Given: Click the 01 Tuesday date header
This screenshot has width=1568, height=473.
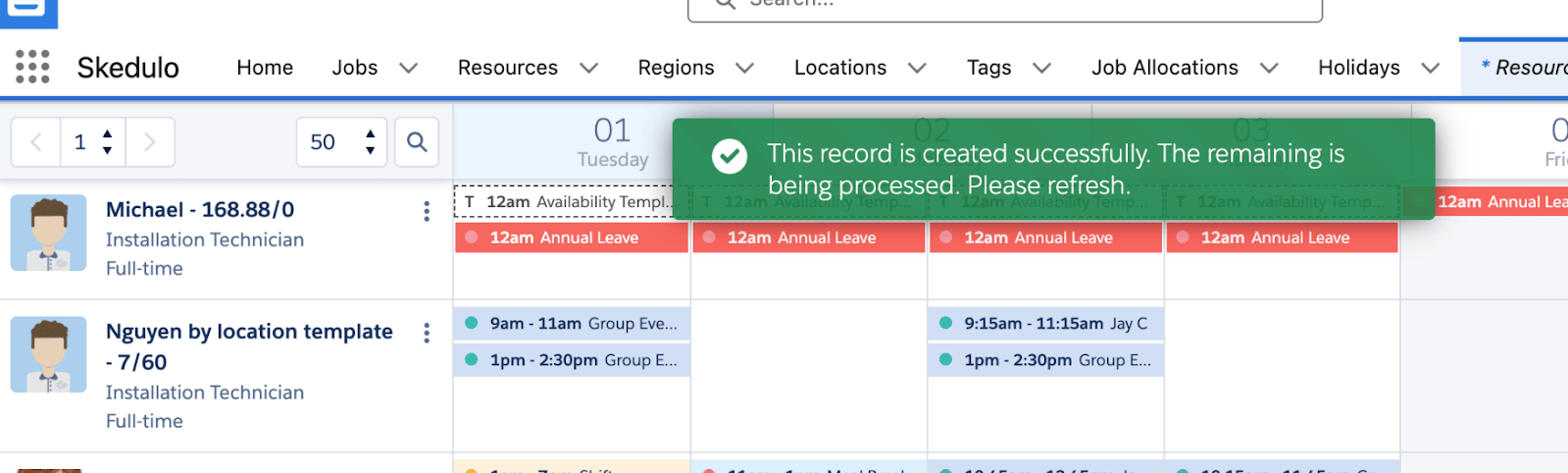Looking at the screenshot, I should (613, 142).
